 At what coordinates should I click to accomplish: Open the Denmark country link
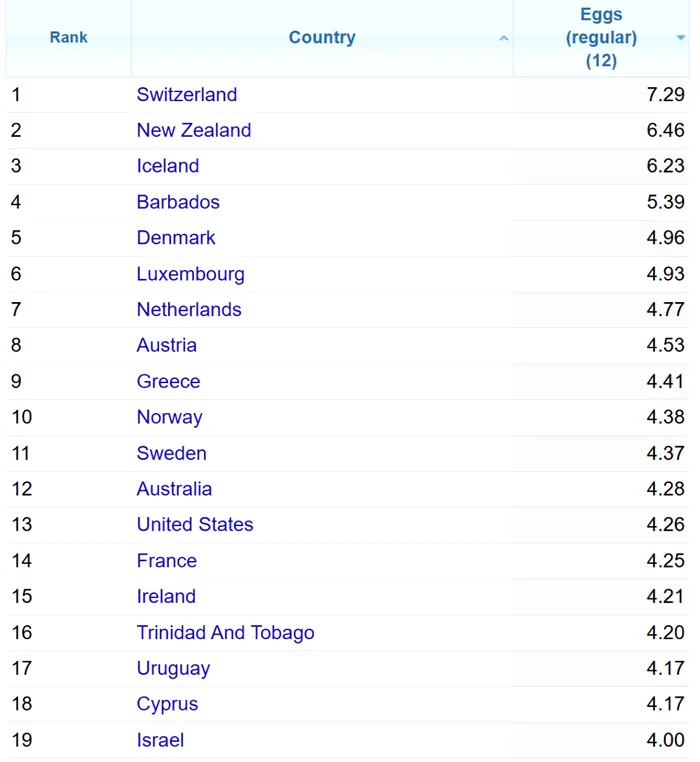tap(176, 238)
